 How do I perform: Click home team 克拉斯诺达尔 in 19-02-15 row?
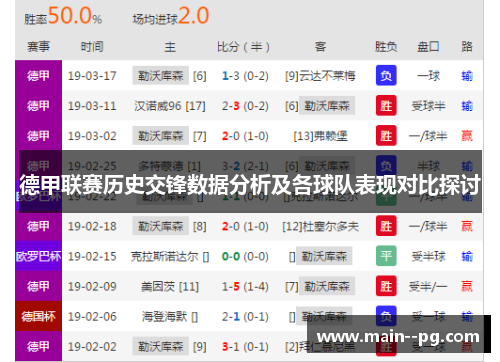coord(170,256)
